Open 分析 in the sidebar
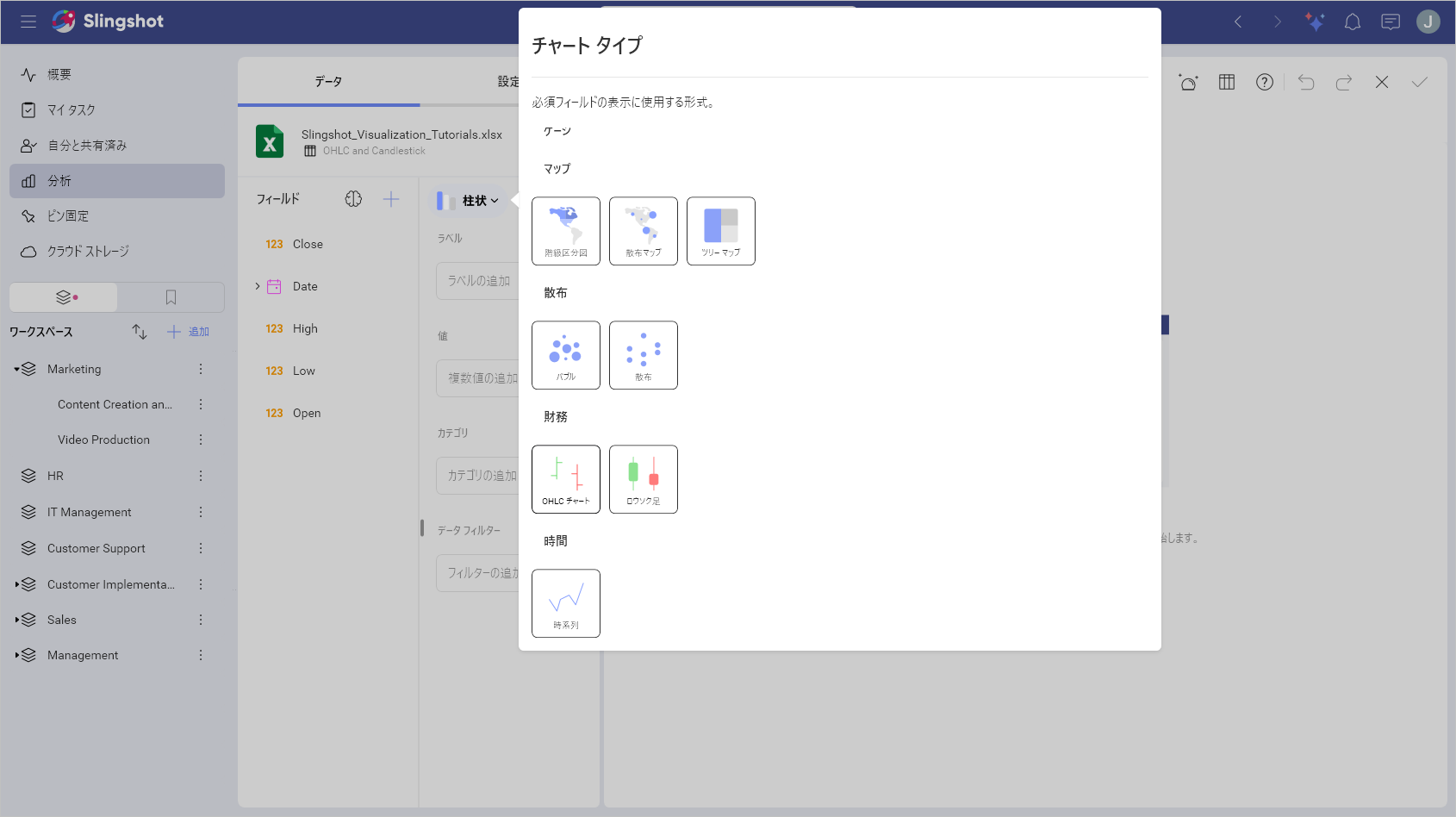This screenshot has width=1456, height=817. tap(117, 181)
